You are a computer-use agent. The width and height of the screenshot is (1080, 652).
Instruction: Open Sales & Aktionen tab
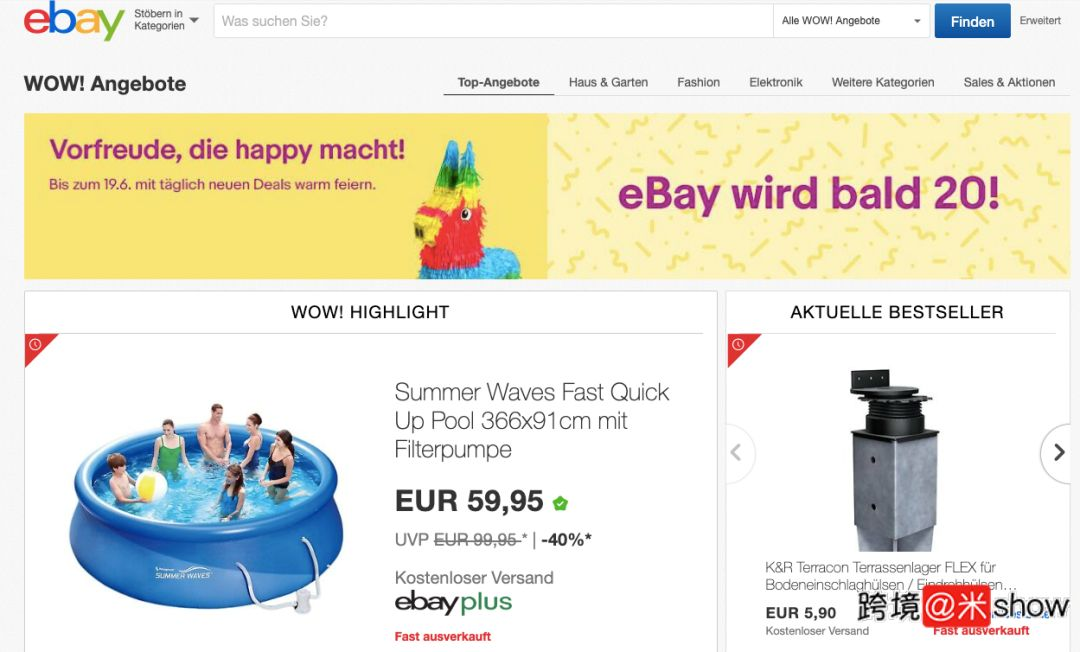(1009, 83)
